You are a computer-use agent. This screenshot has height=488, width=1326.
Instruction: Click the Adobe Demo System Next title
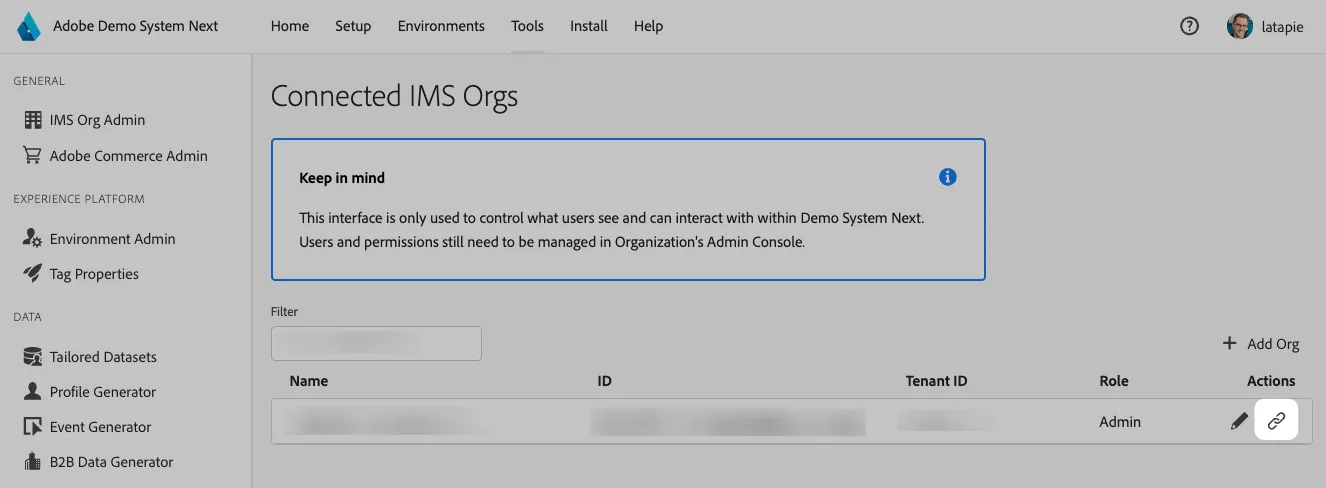coord(136,26)
